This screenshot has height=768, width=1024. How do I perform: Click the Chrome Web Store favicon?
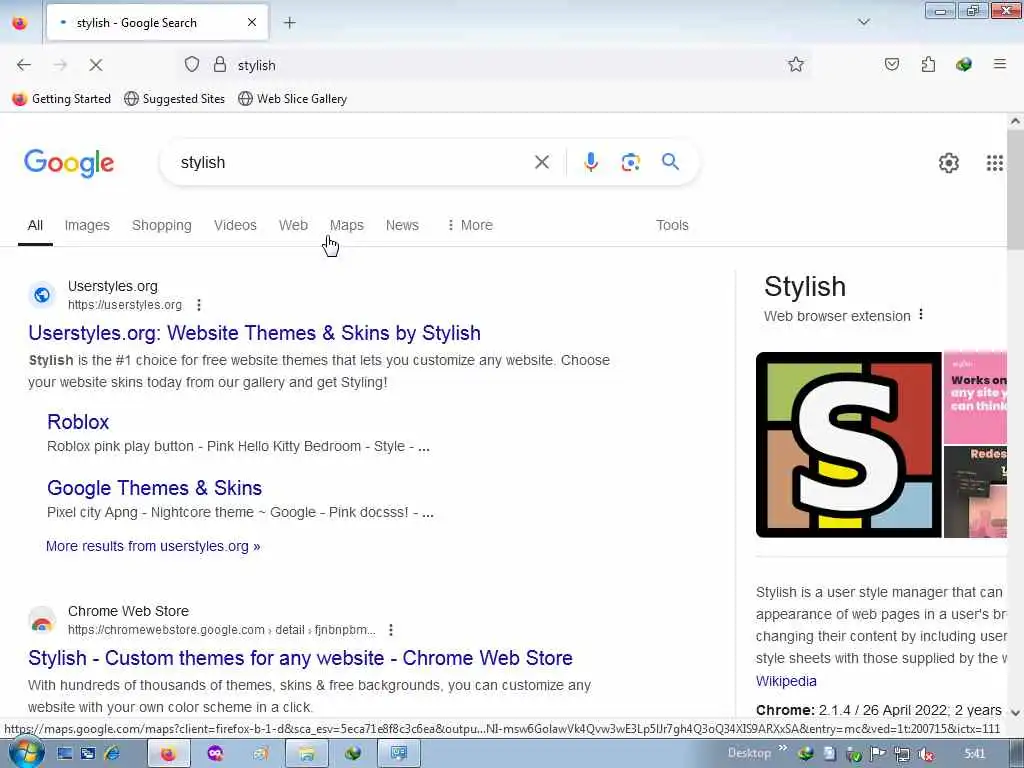pos(41,620)
